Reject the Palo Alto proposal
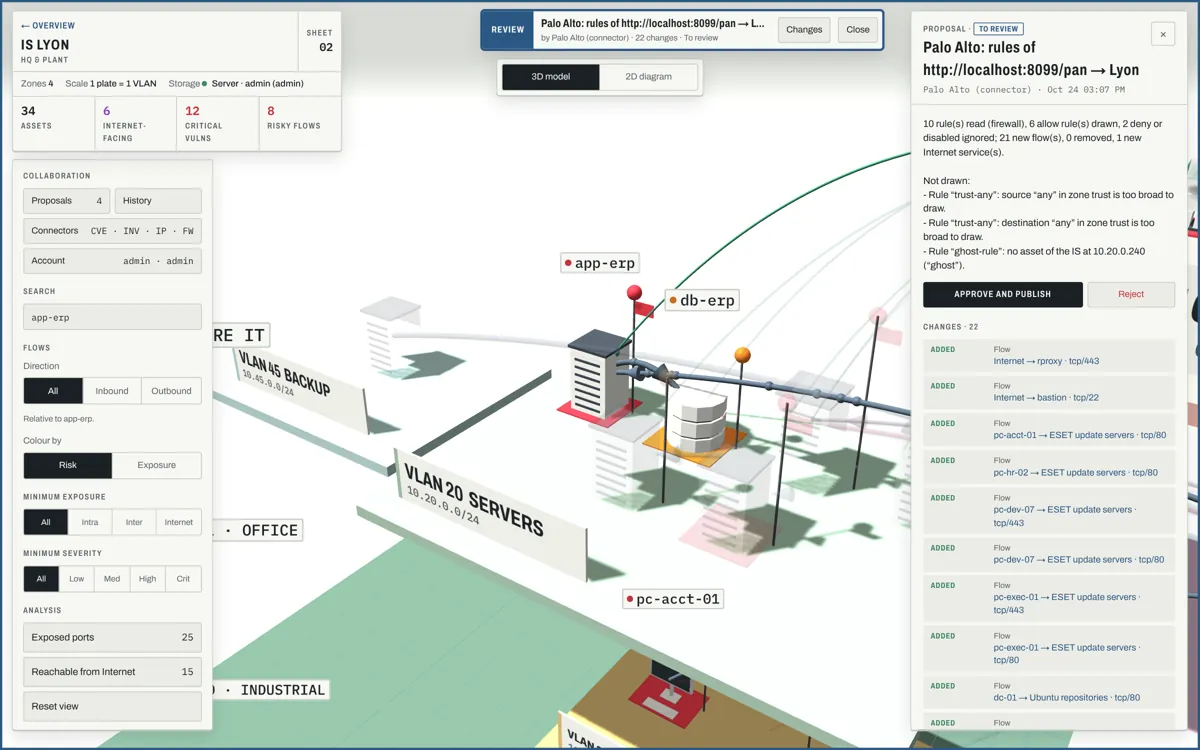Viewport: 1200px width, 750px height. pyautogui.click(x=1131, y=295)
